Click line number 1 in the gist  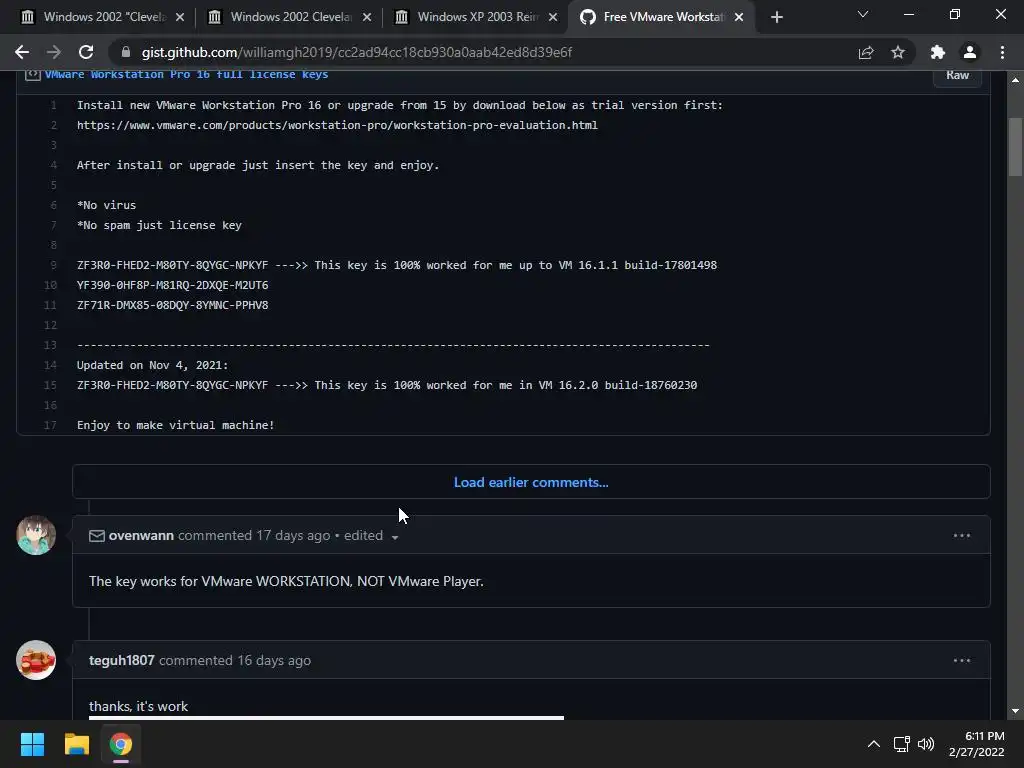[x=54, y=105]
